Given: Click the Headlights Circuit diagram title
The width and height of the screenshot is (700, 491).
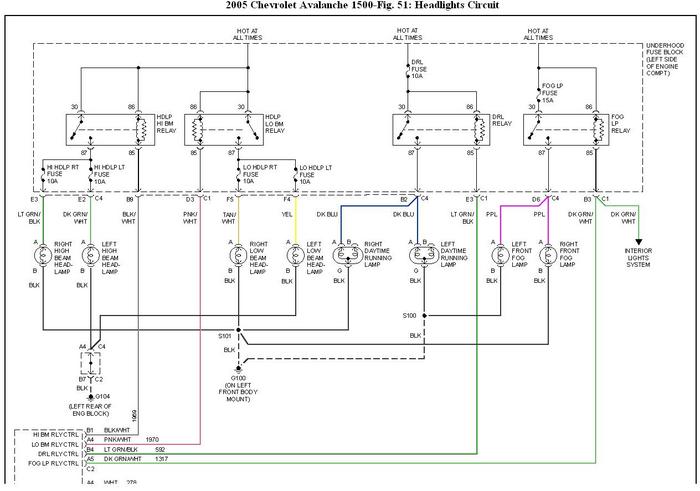Looking at the screenshot, I should click(362, 5).
